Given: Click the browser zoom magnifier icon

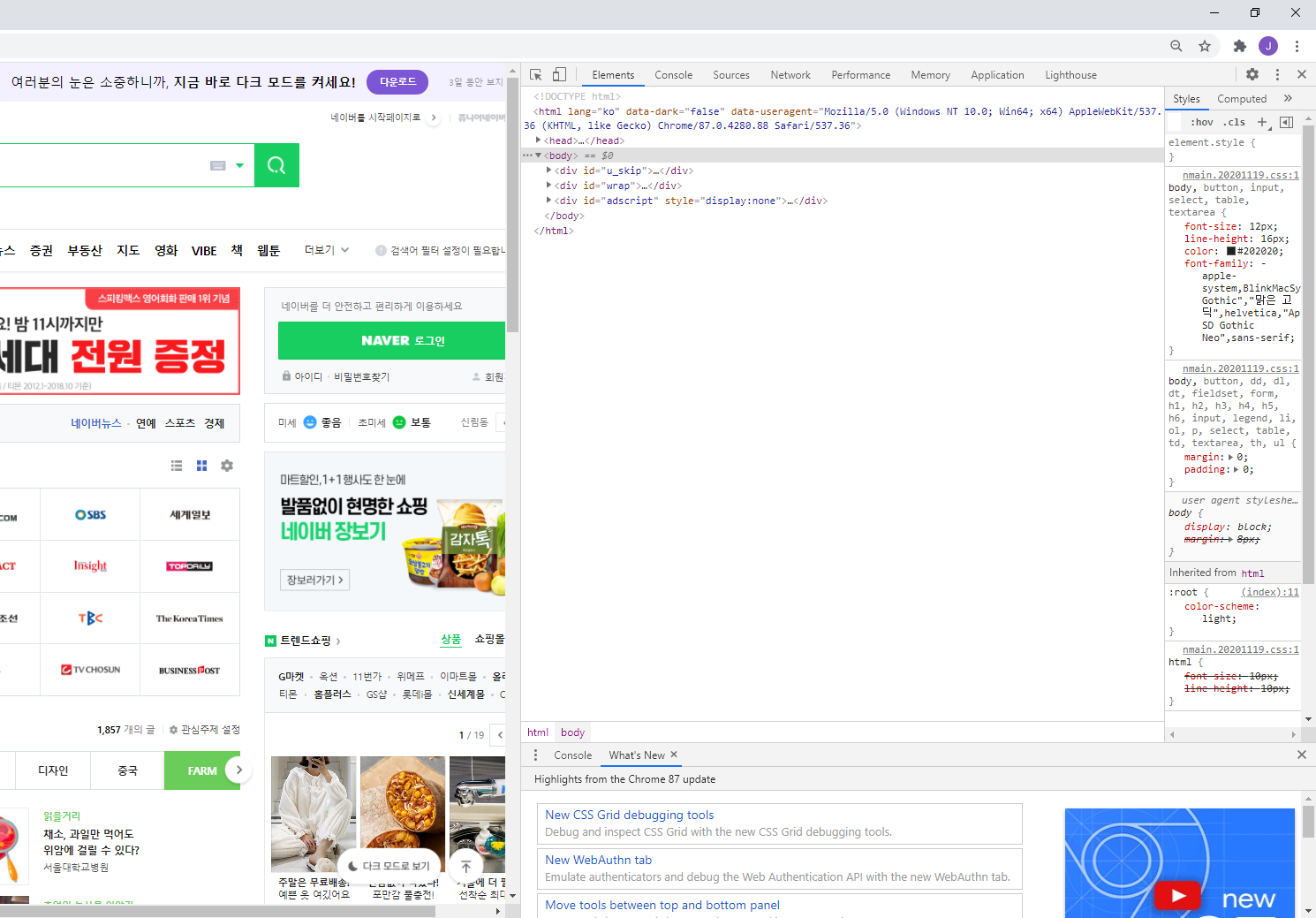Looking at the screenshot, I should [x=1176, y=46].
